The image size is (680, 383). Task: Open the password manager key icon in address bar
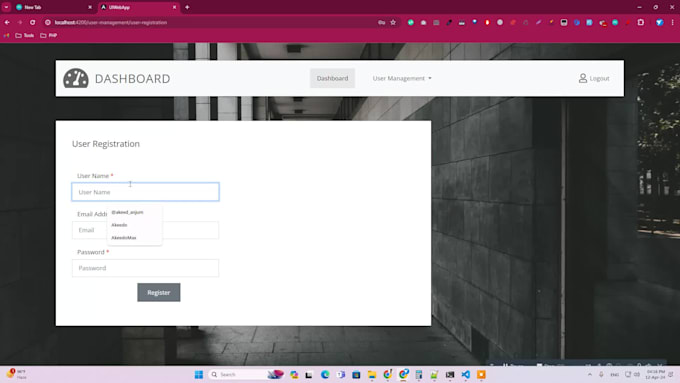(x=381, y=23)
